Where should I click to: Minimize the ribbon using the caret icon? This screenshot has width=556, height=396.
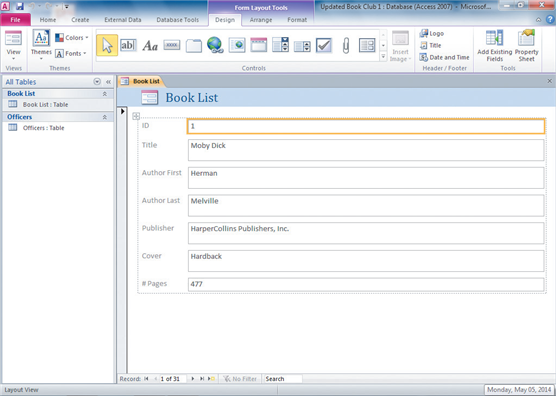point(539,20)
